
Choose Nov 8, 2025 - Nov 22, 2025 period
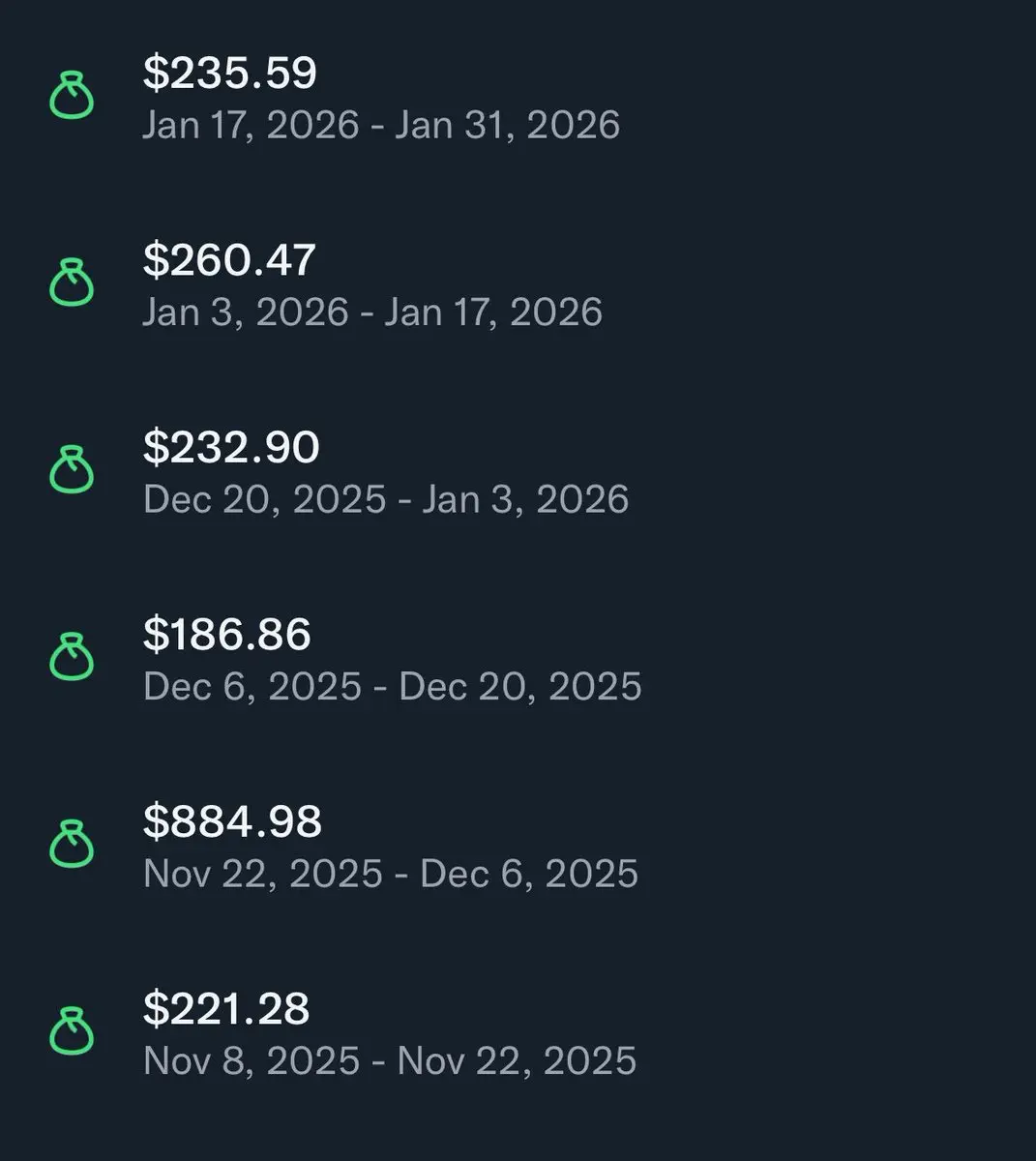[x=389, y=1060]
